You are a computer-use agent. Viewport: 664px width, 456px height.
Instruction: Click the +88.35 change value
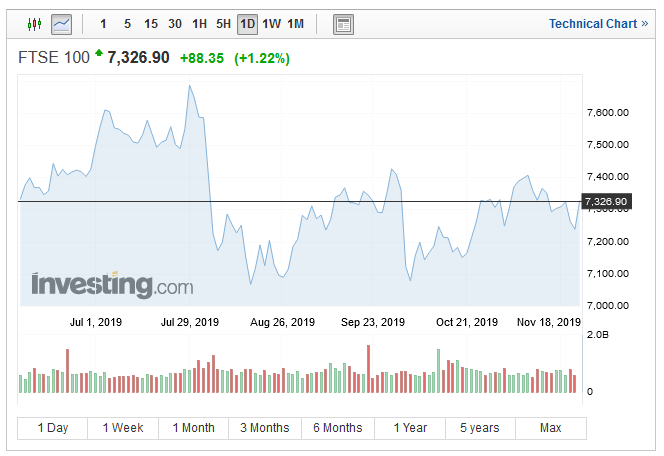click(202, 58)
